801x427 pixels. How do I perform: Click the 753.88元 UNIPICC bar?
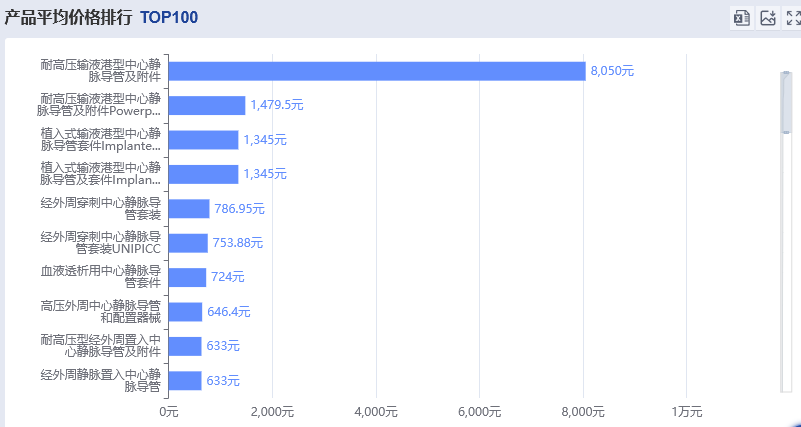187,243
